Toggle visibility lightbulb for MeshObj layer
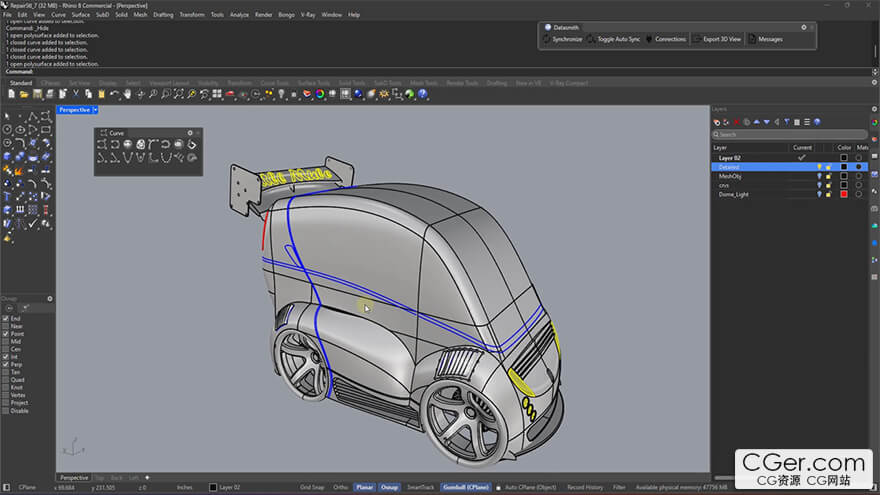The width and height of the screenshot is (880, 495). pyautogui.click(x=819, y=176)
